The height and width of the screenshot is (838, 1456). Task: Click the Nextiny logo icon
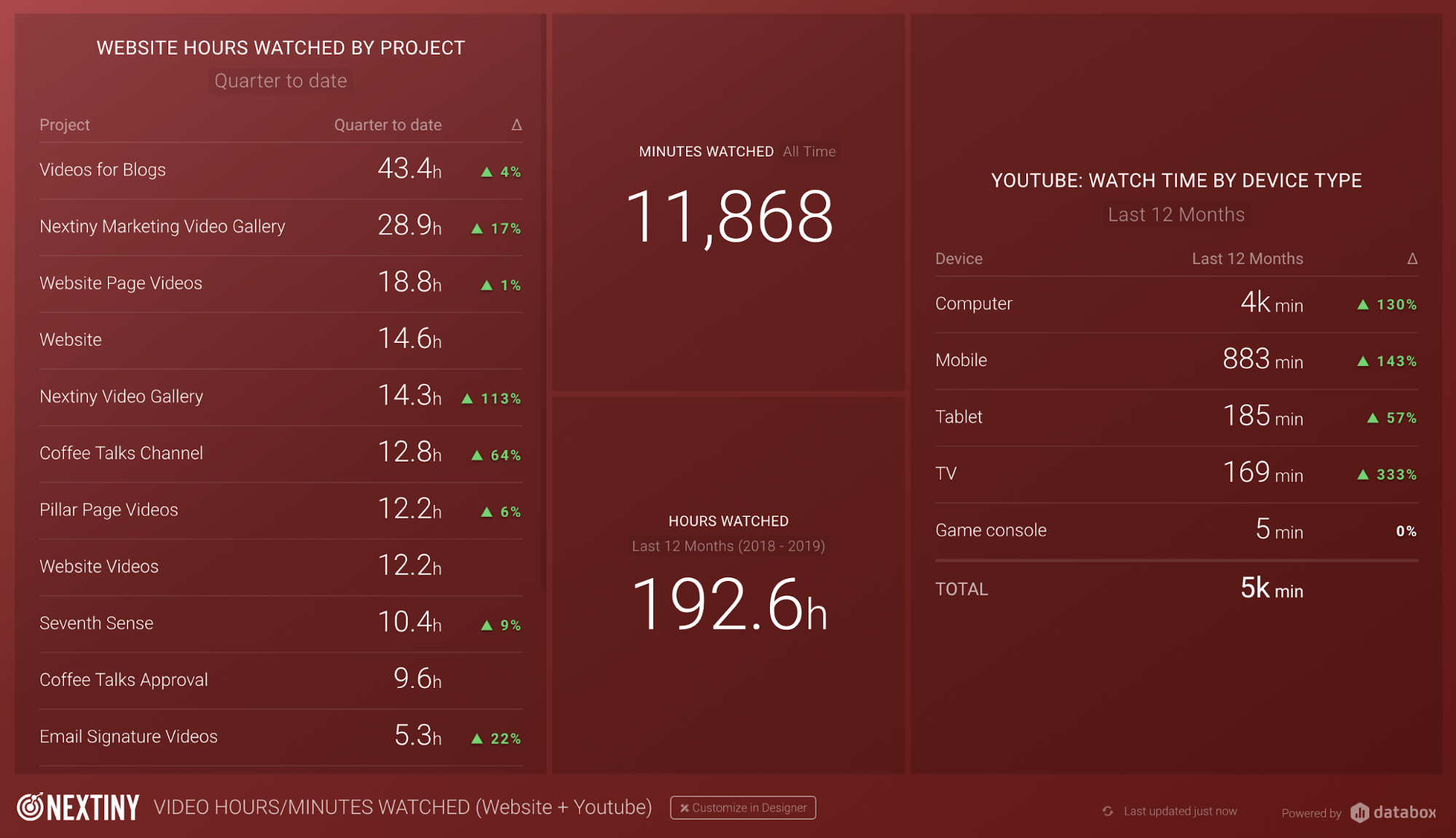point(31,807)
